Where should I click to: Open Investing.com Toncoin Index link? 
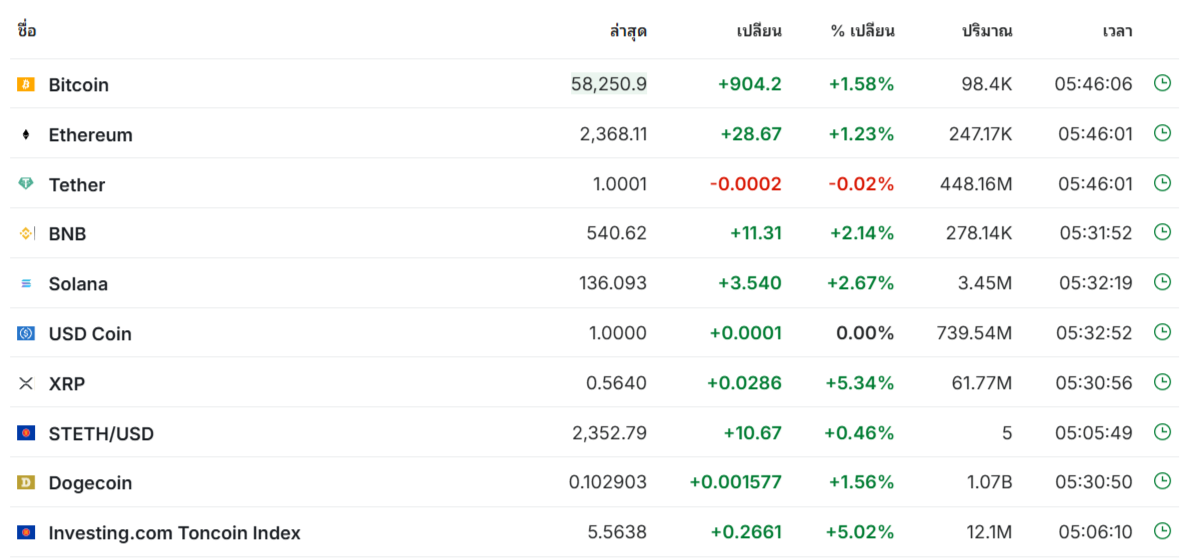[x=175, y=533]
